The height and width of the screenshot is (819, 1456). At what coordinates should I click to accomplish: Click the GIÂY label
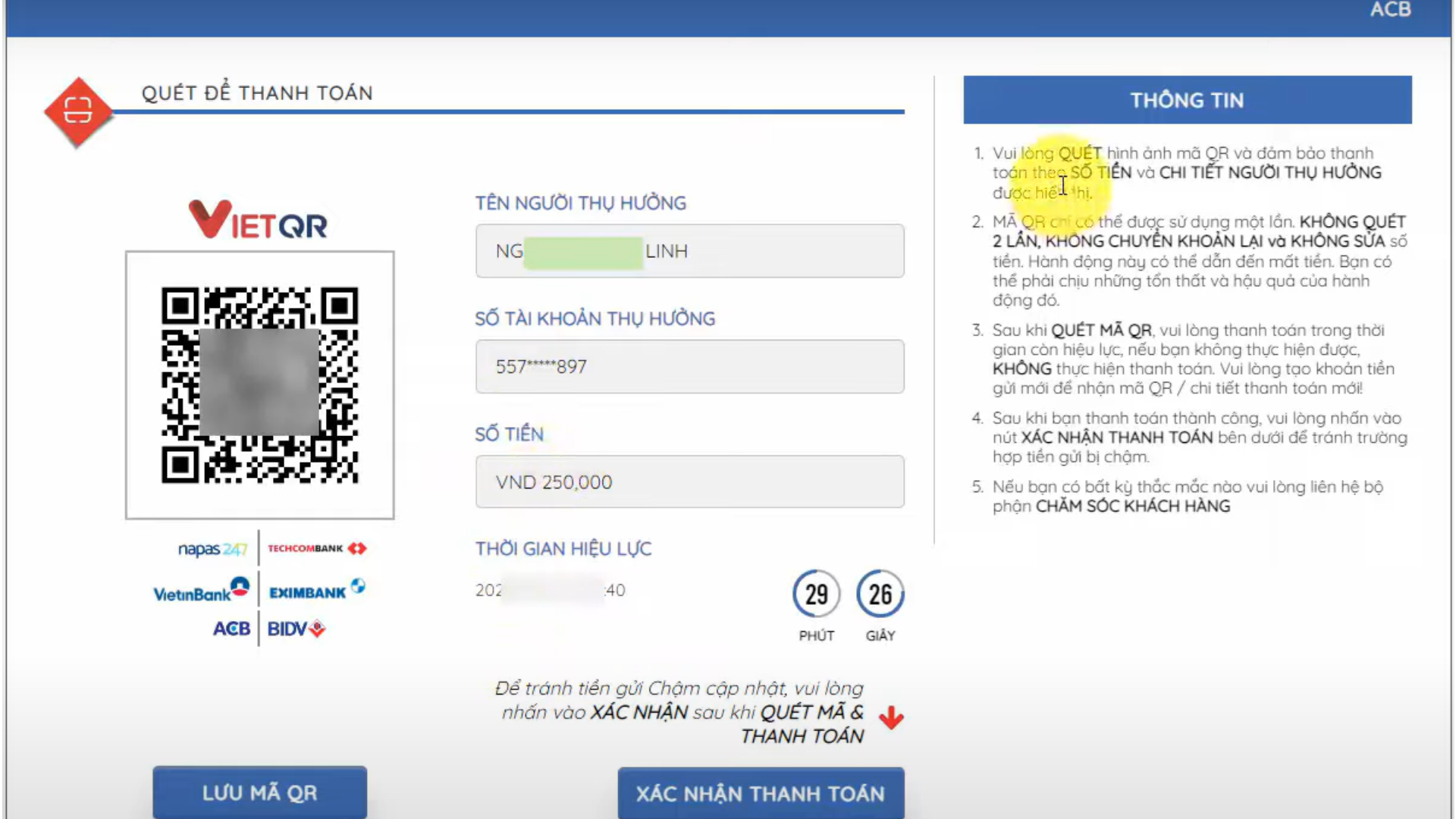880,635
